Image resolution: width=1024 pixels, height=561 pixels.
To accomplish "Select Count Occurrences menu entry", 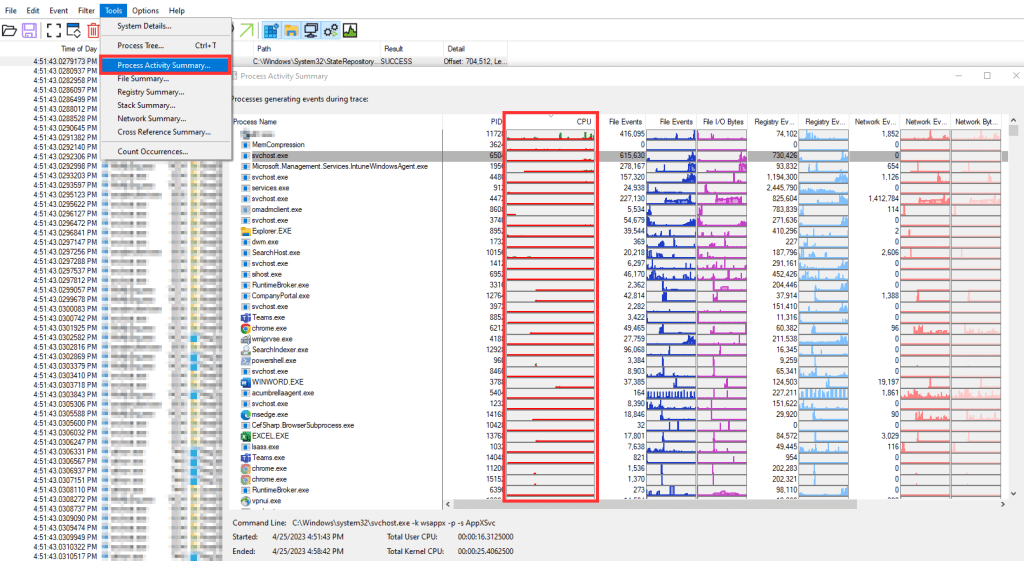I will tap(152, 151).
